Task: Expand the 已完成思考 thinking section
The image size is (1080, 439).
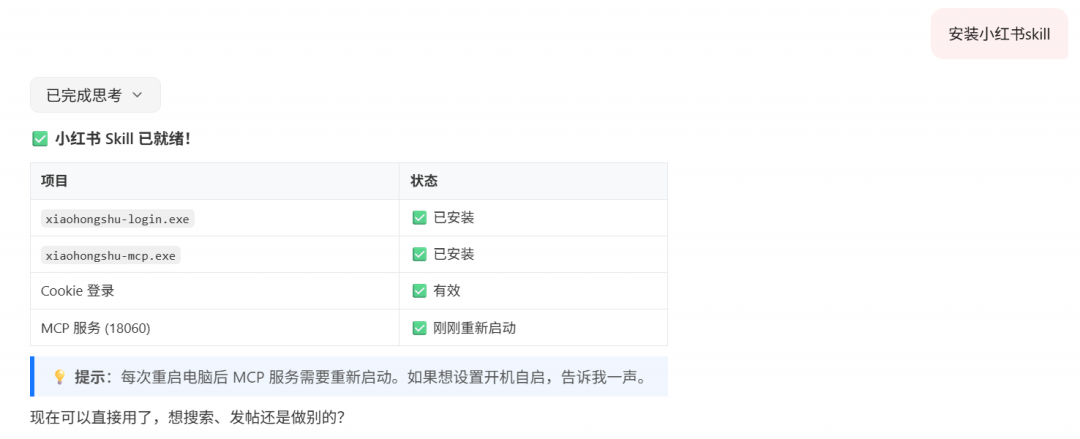Action: point(84,95)
